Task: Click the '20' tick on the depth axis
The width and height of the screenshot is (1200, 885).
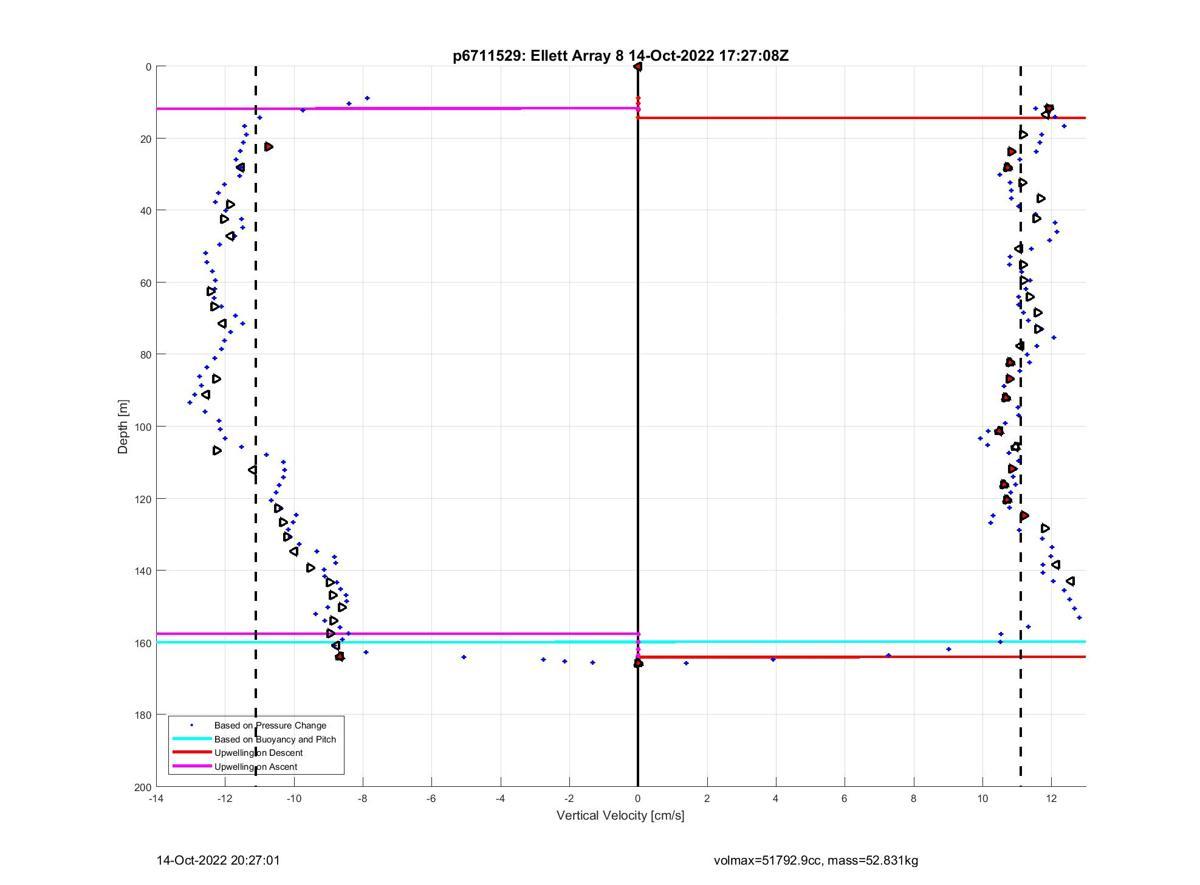Action: tap(145, 139)
